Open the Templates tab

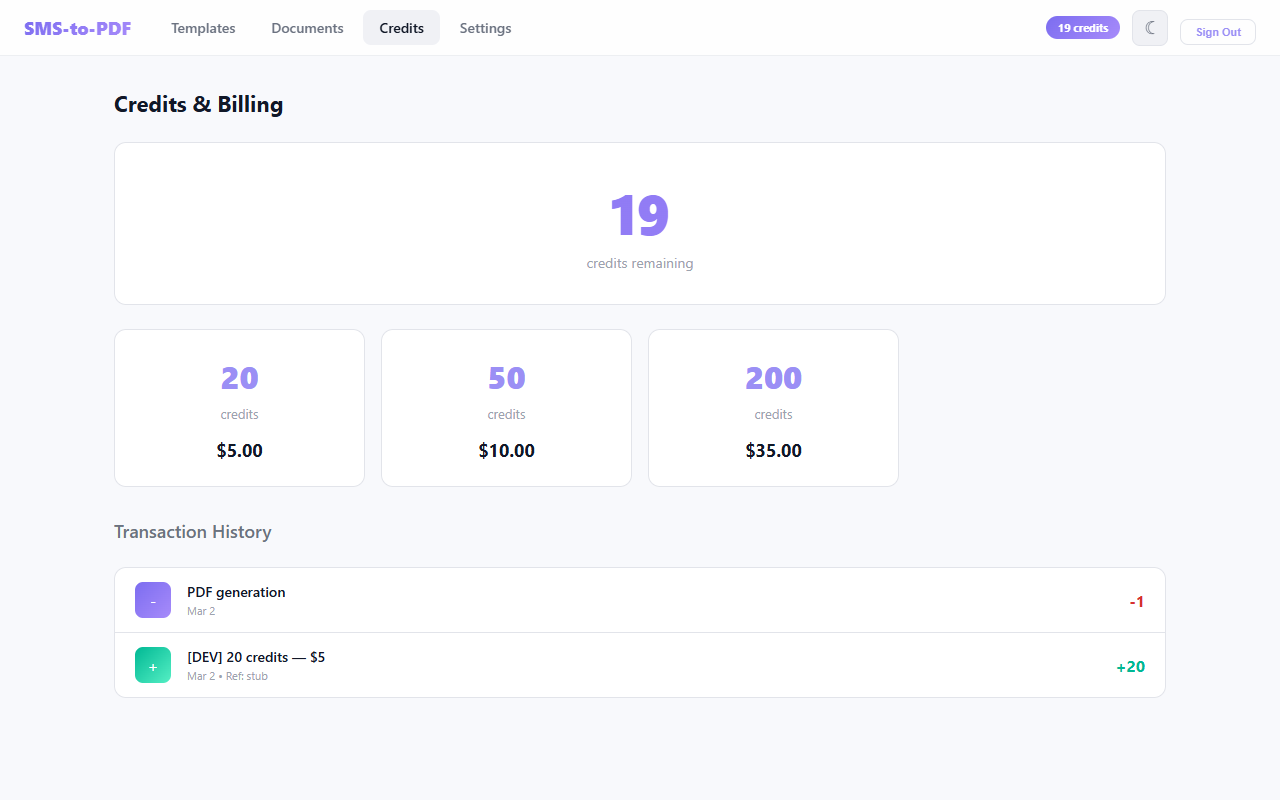pos(203,28)
